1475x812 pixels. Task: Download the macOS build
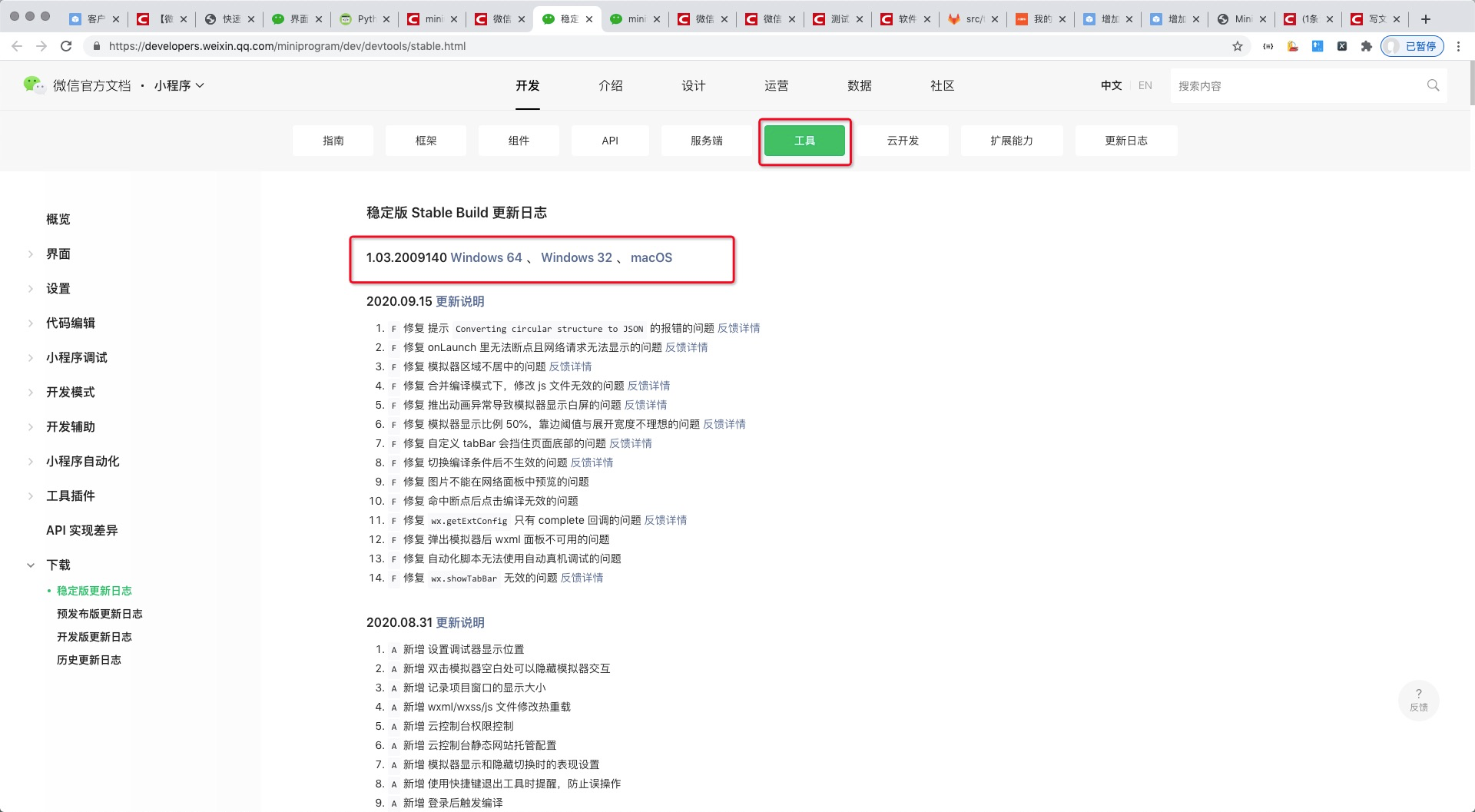[x=651, y=257]
